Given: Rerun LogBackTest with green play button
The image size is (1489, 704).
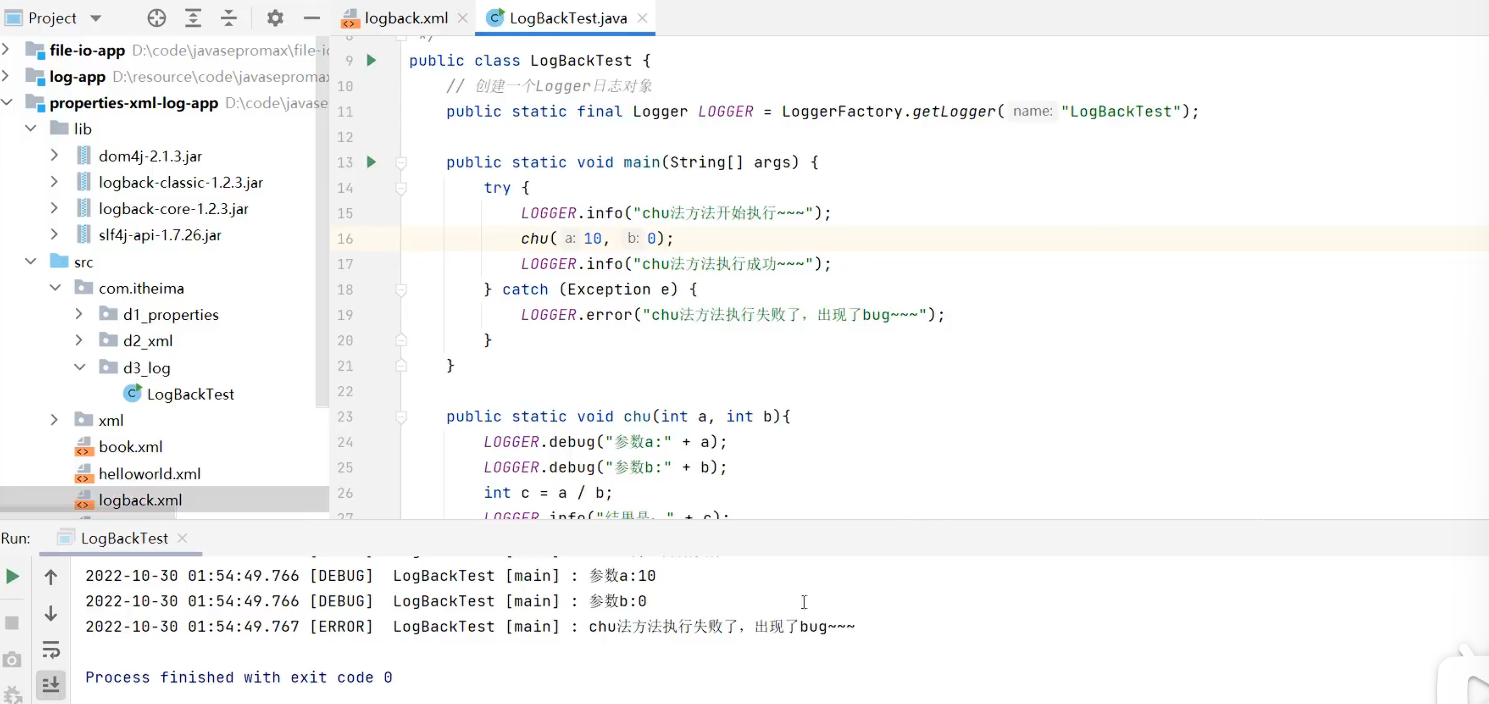Looking at the screenshot, I should (x=12, y=577).
